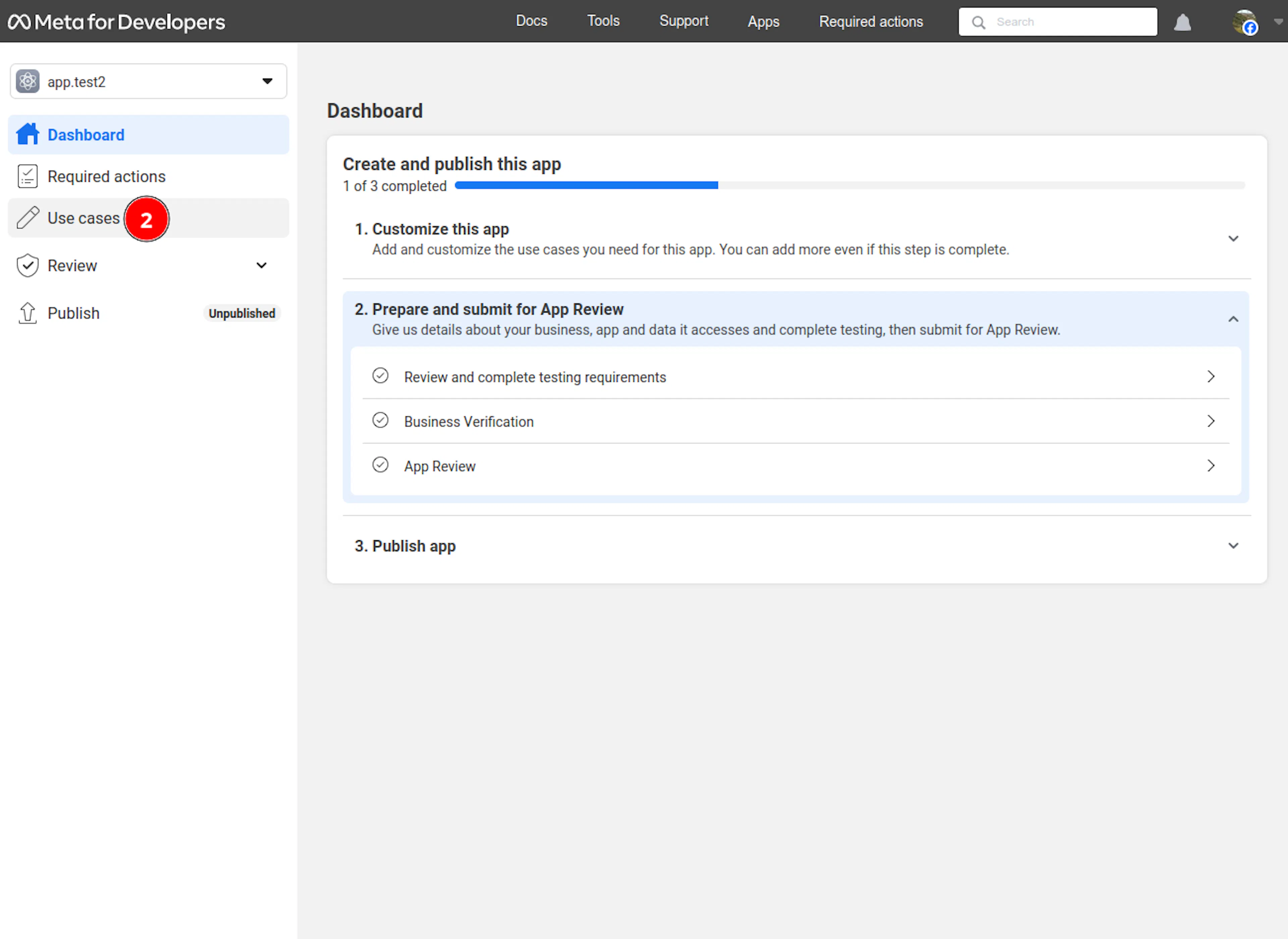Open Required actions in the sidebar
Screen dimensions: 1288x939
click(x=148, y=176)
